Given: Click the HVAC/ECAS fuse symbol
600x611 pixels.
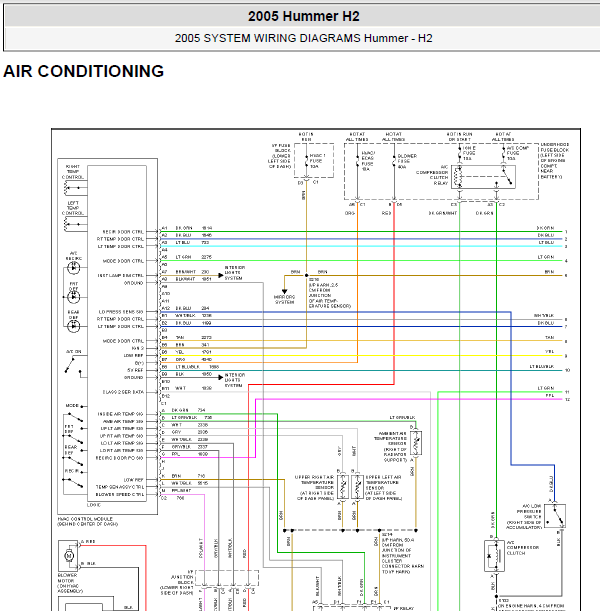Looking at the screenshot, I should 357,161.
